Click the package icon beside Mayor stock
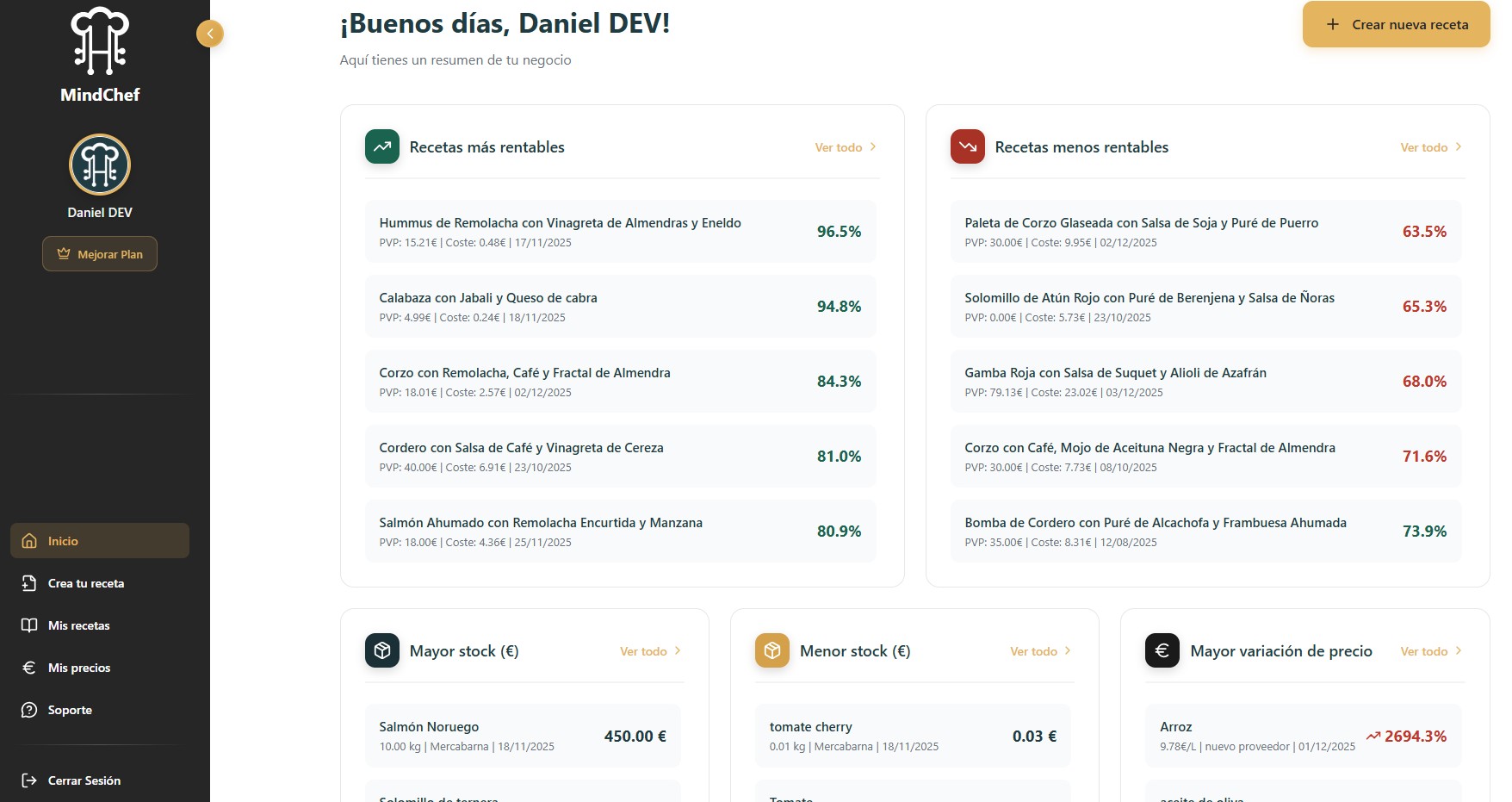 pyautogui.click(x=381, y=650)
